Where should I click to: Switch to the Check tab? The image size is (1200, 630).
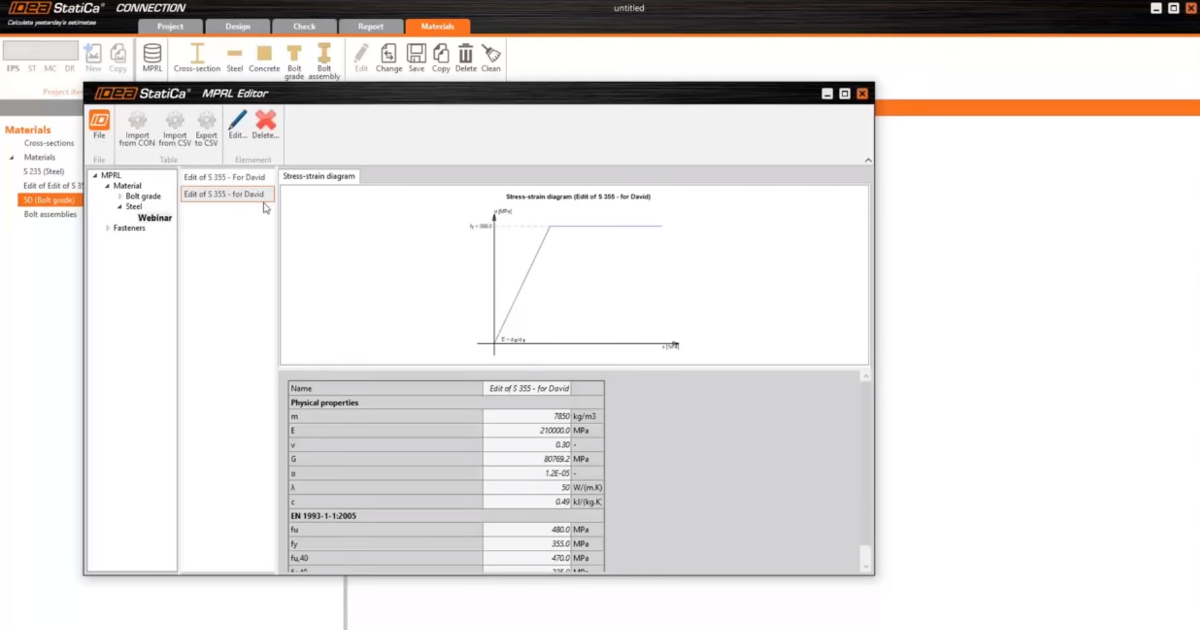click(x=304, y=27)
